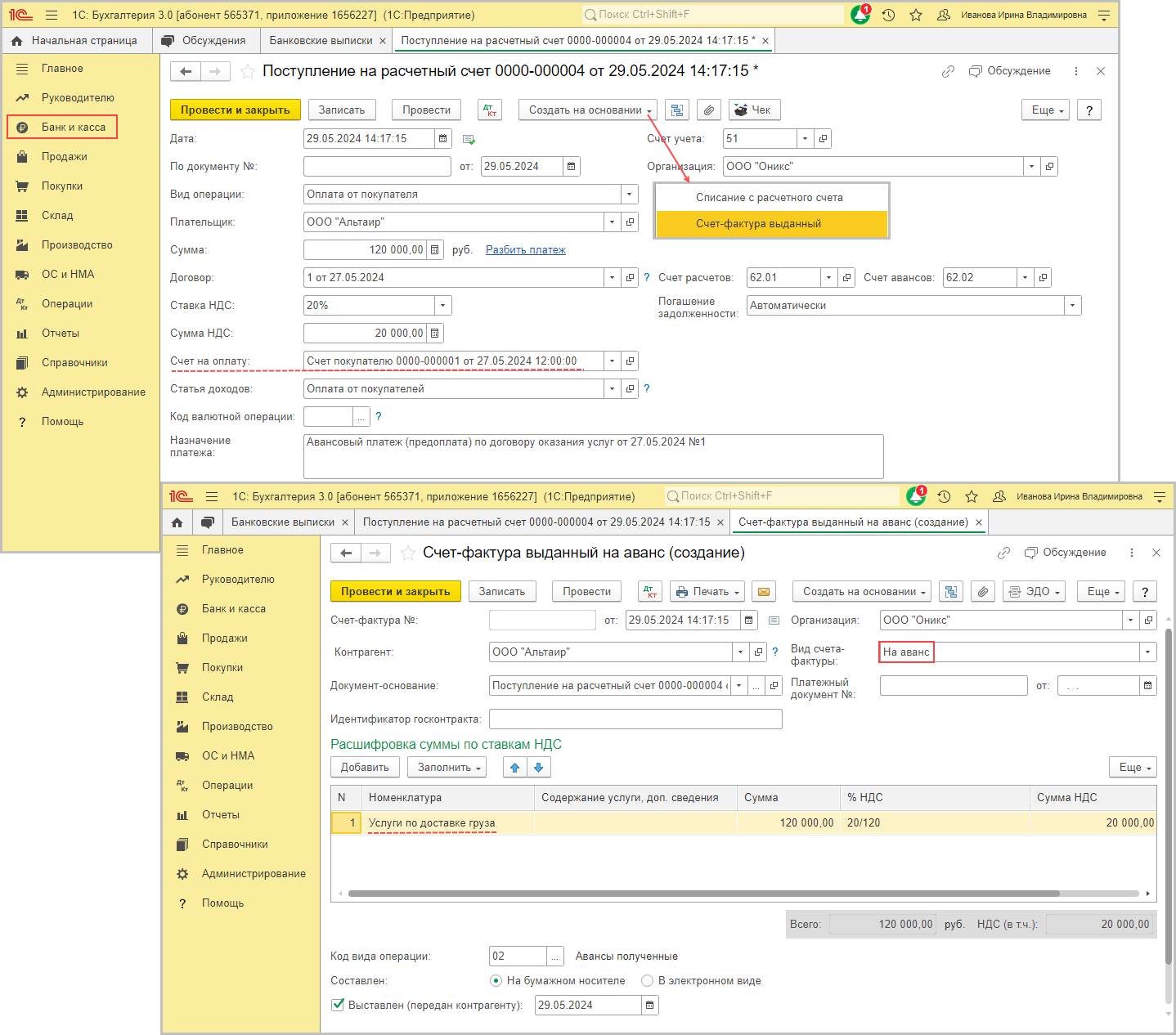
Task: Click the ЭДО button in the invoice toolbar
Action: click(x=1034, y=591)
